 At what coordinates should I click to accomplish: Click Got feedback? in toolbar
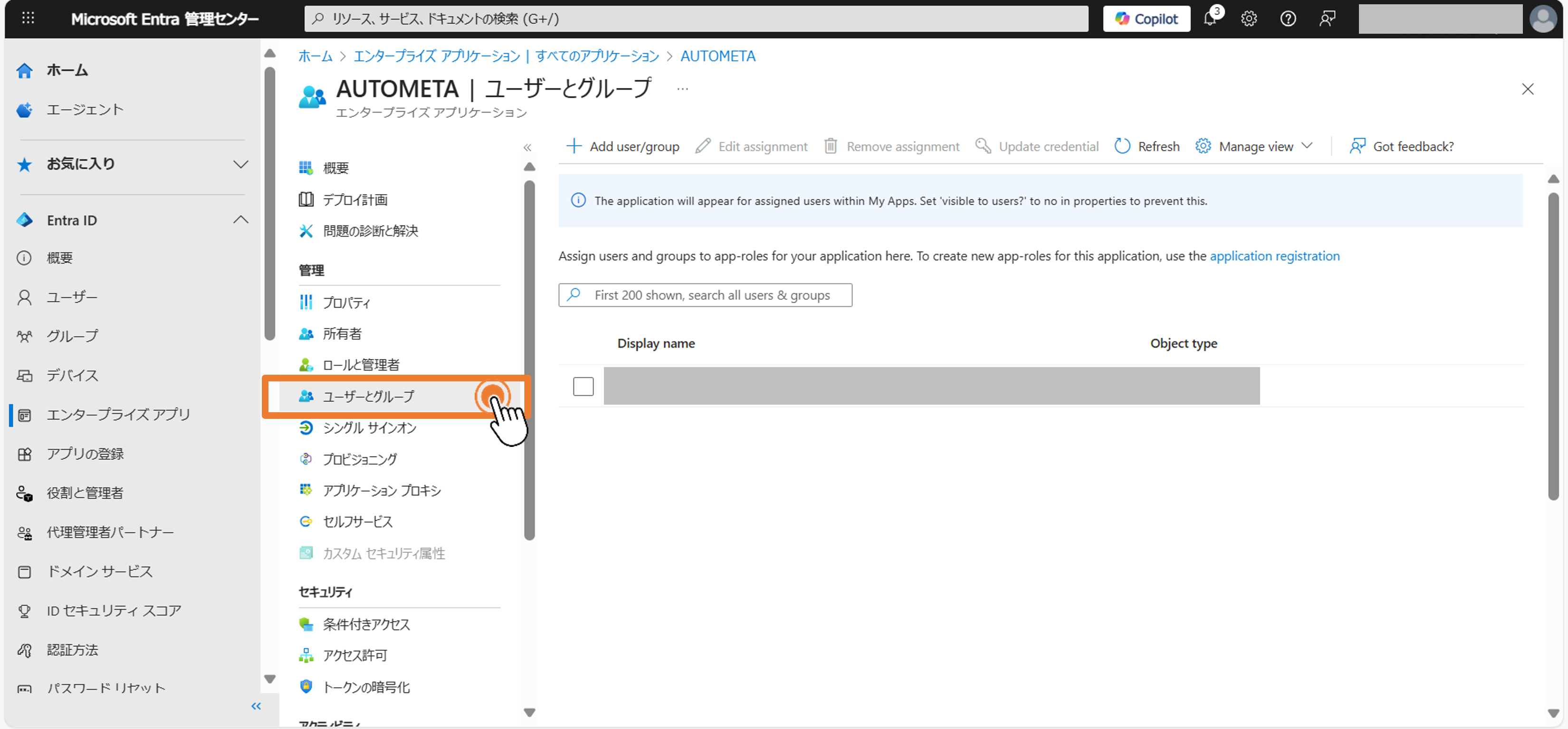click(1402, 147)
